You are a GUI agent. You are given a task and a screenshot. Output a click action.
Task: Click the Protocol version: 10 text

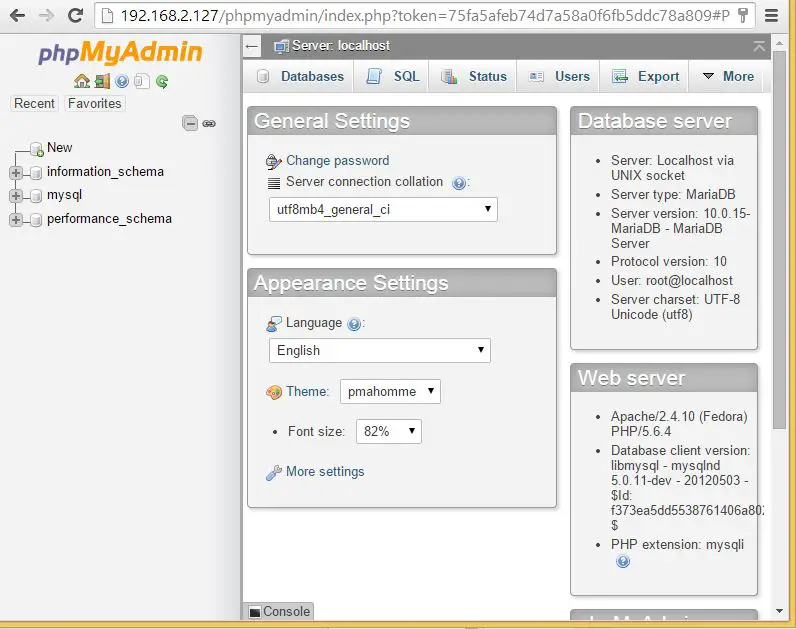point(669,262)
